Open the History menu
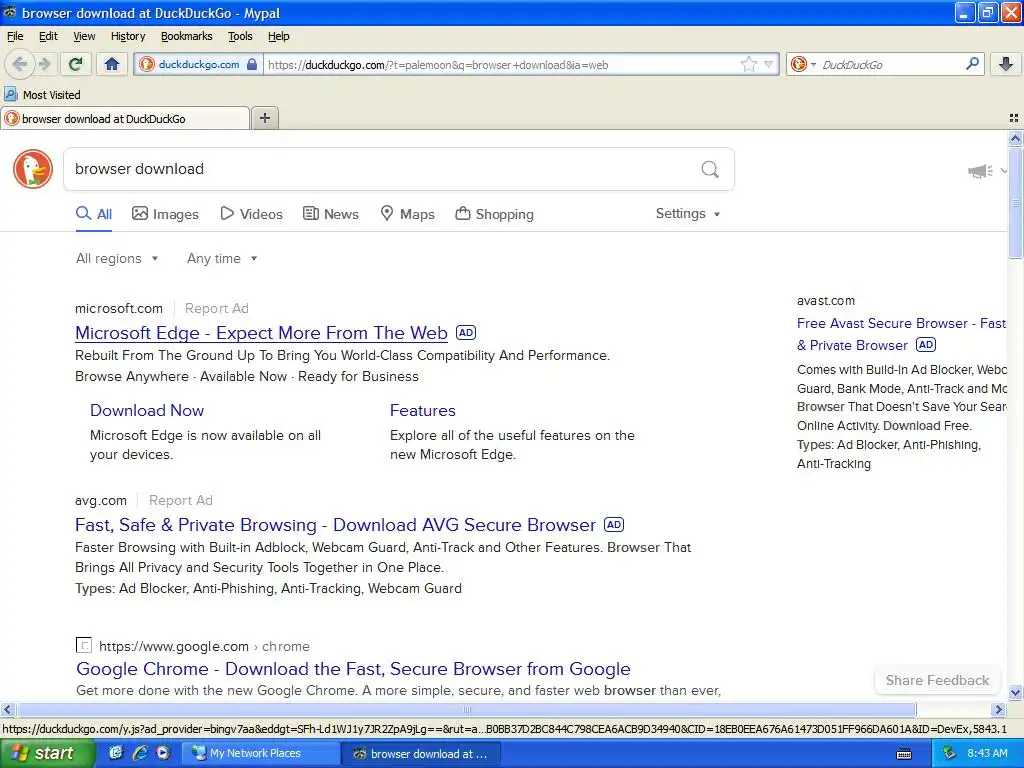Viewport: 1024px width, 768px height. tap(128, 36)
